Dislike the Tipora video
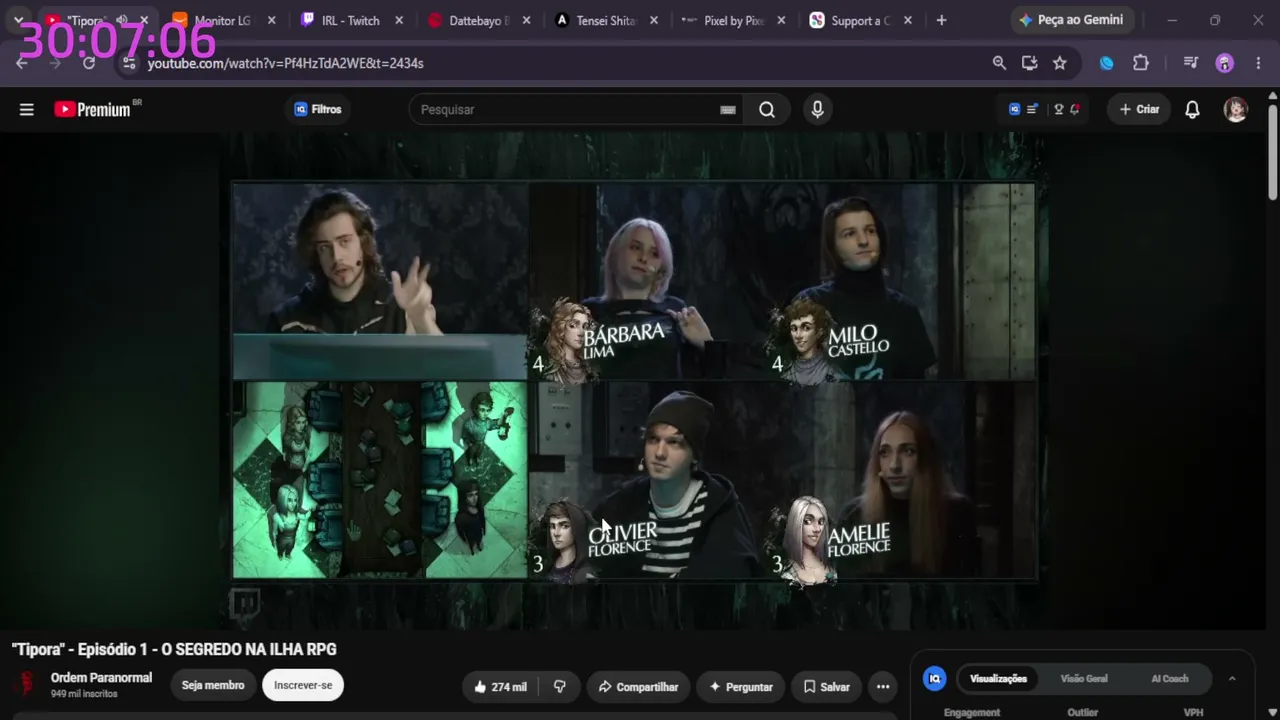 tap(560, 687)
